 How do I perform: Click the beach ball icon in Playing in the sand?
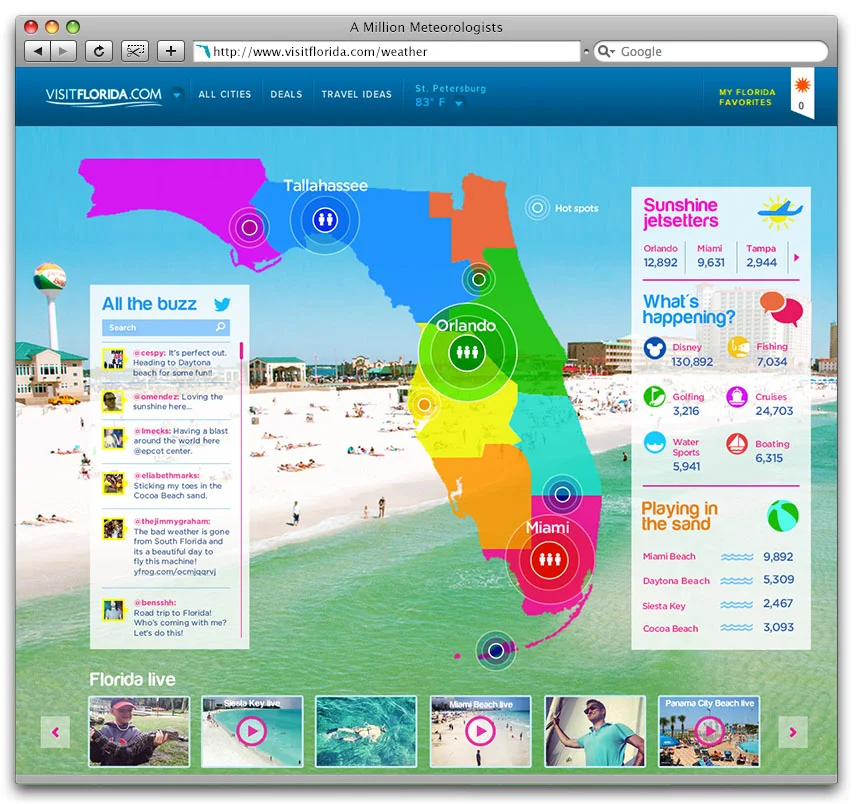[782, 516]
